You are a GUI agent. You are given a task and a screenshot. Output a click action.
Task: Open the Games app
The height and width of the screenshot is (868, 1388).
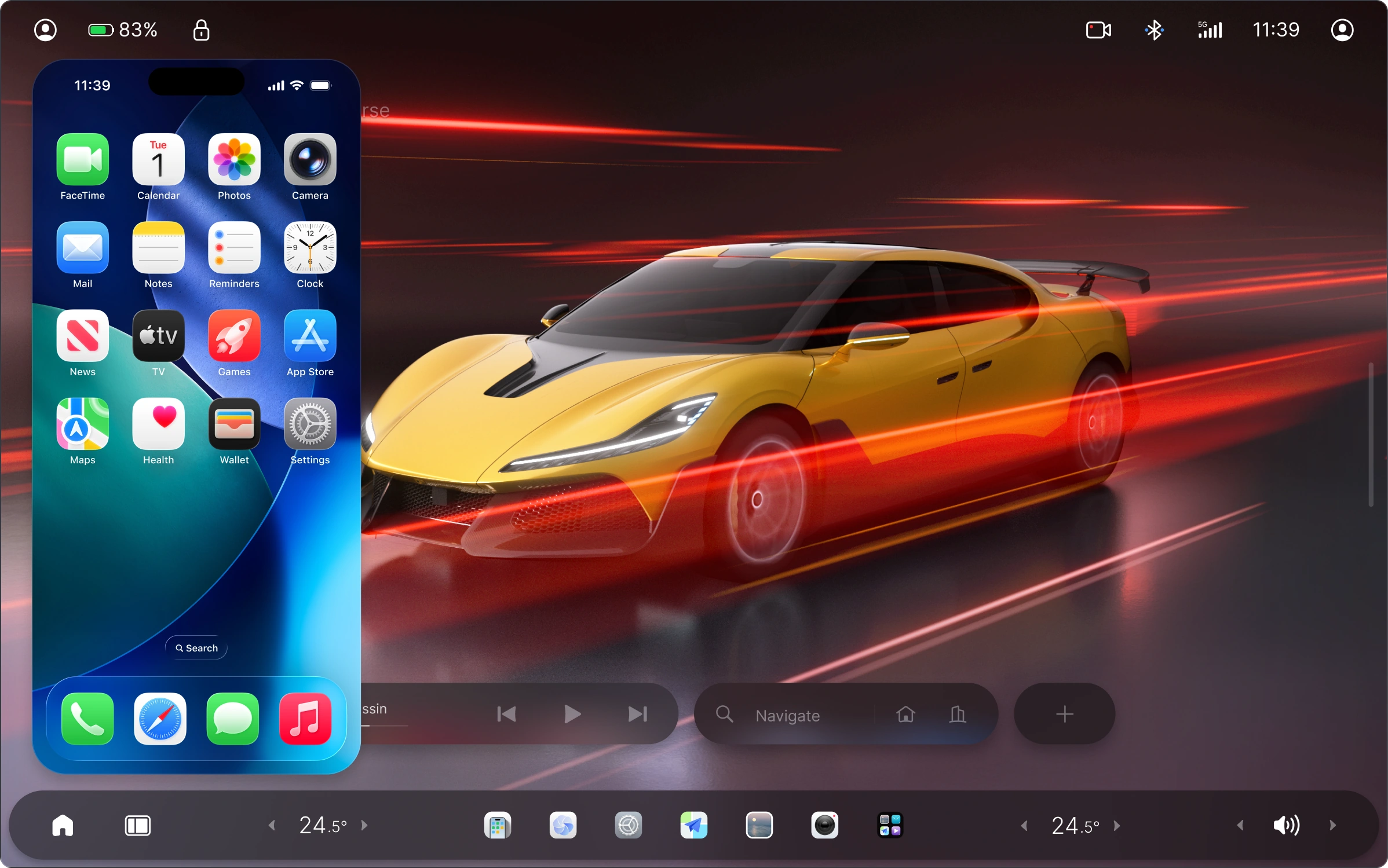tap(234, 335)
